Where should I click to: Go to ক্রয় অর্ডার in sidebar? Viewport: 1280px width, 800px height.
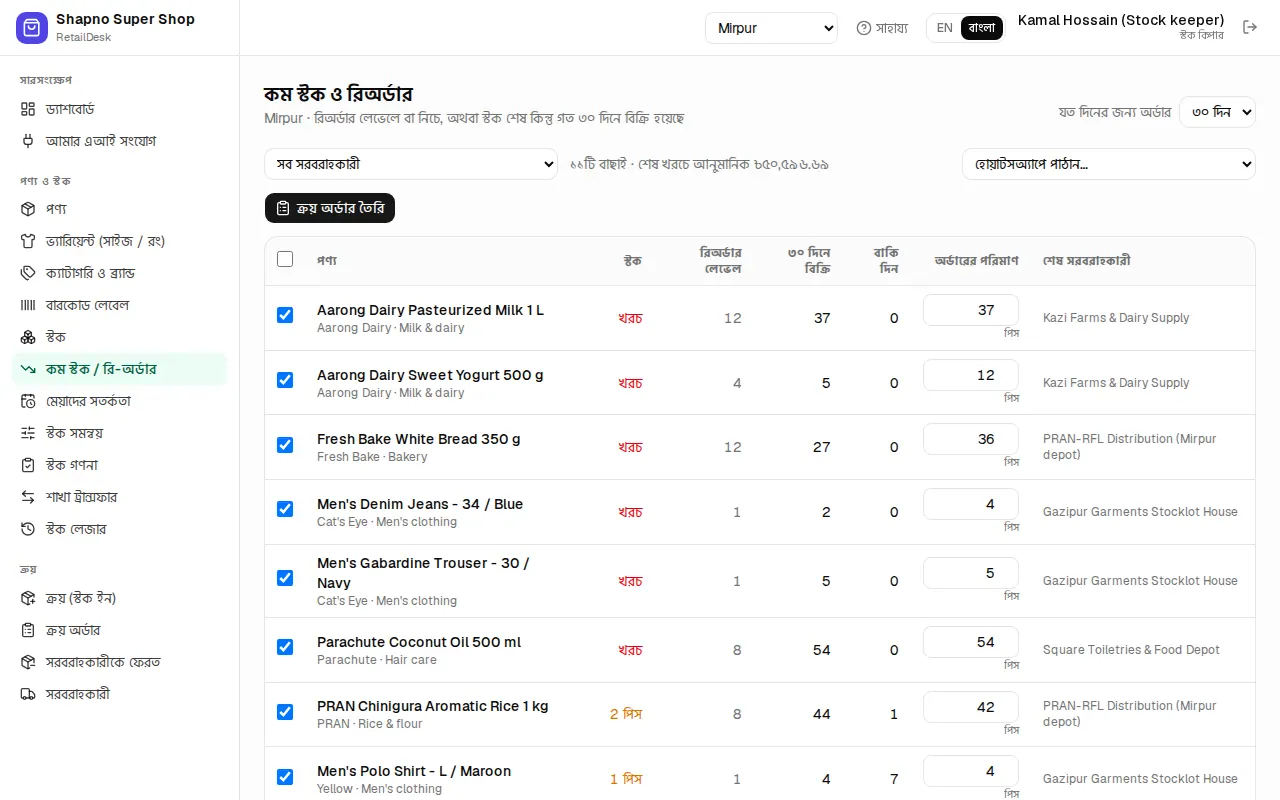pyautogui.click(x=120, y=630)
